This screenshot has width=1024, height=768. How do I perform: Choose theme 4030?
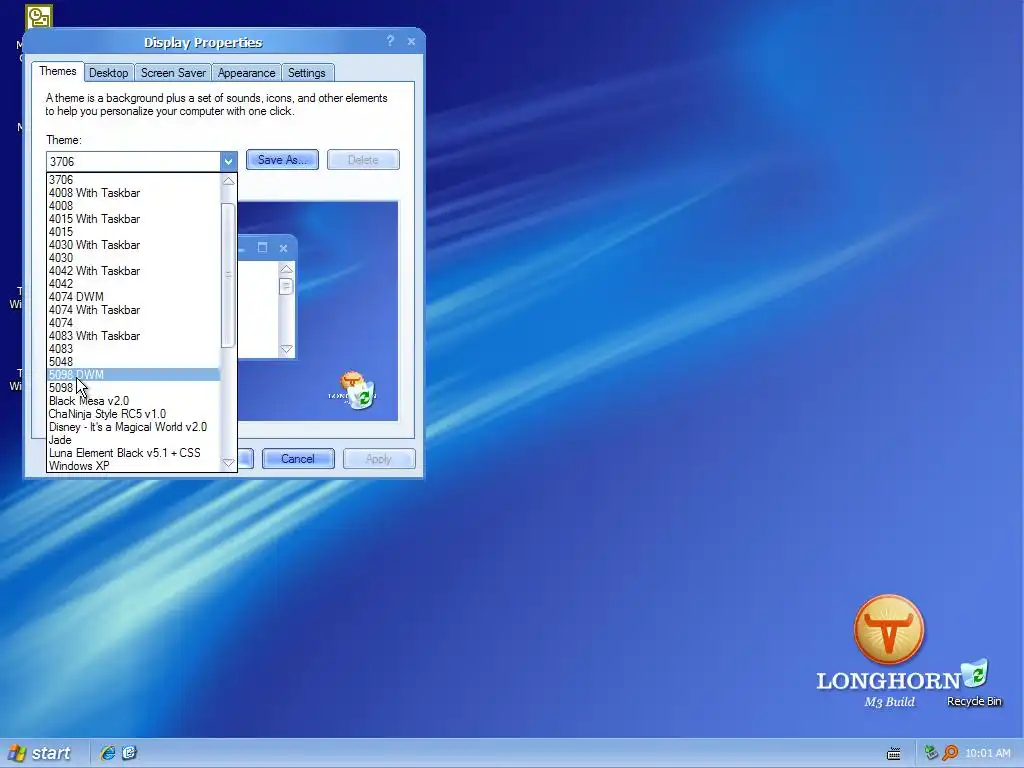click(134, 258)
